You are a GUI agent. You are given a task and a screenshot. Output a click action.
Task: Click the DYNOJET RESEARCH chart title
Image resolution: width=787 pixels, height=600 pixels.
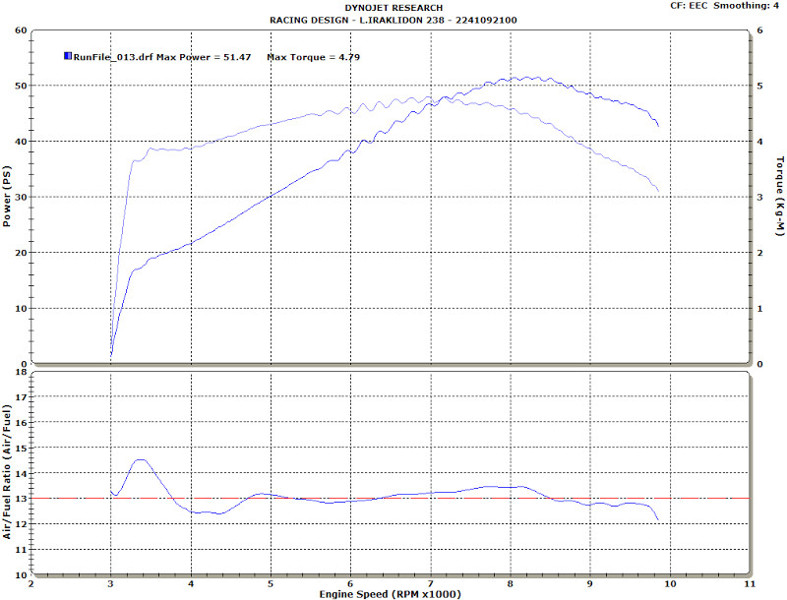click(393, 8)
